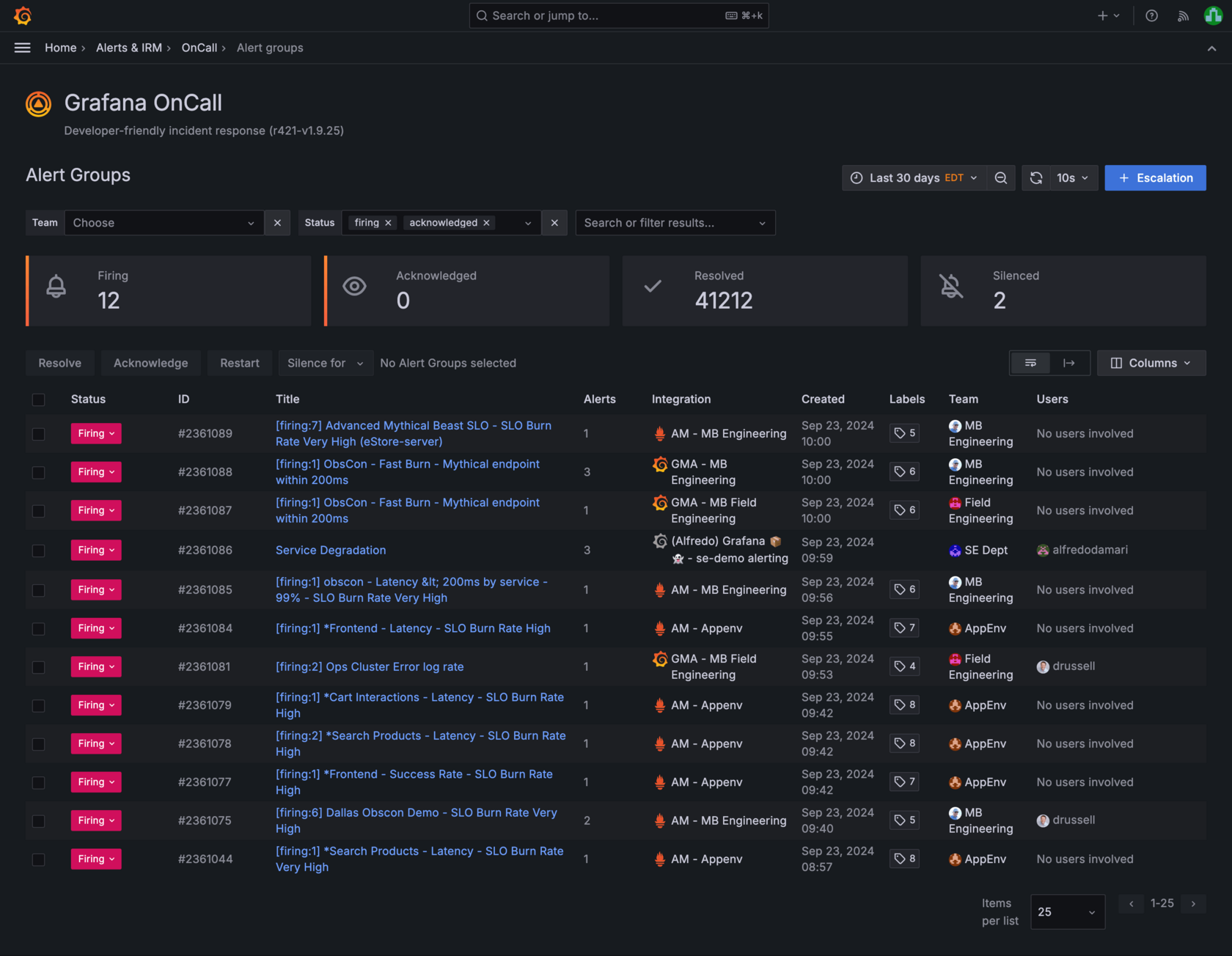1232x956 pixels.
Task: Click the Acknowledged eye stat card
Action: tap(467, 291)
